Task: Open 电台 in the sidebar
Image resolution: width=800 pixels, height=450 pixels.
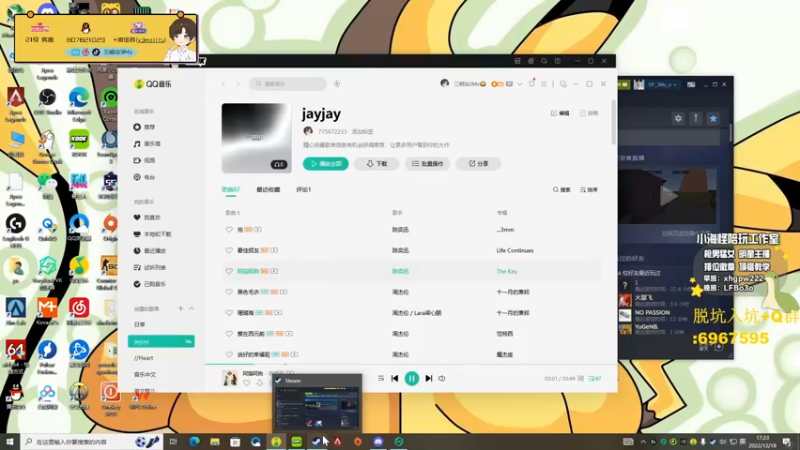Action: [x=144, y=177]
